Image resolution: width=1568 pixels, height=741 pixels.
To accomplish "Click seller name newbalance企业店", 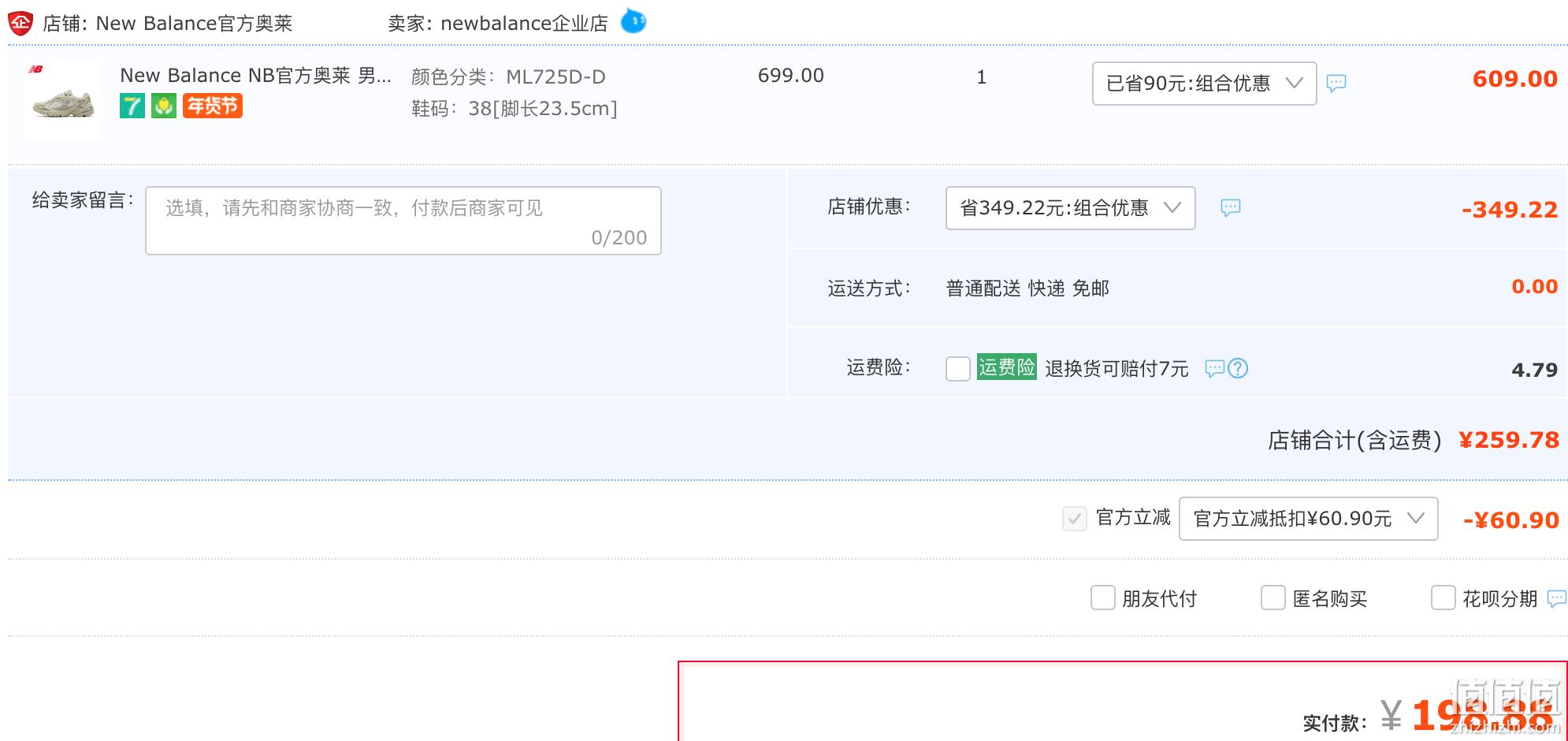I will click(524, 24).
